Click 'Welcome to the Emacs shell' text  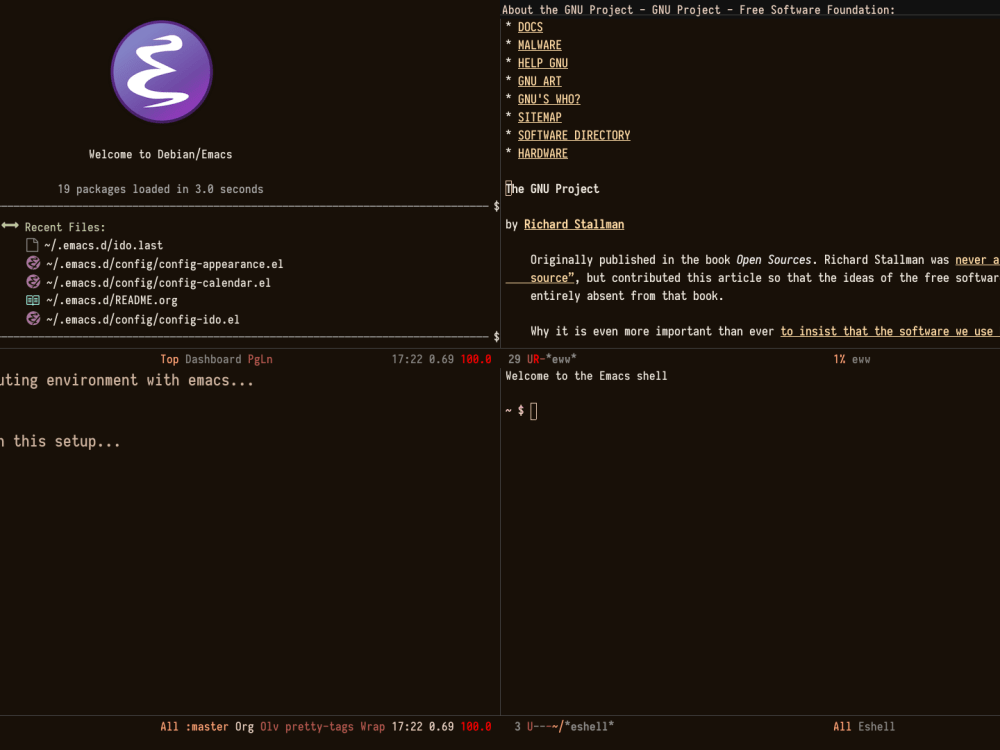[586, 376]
